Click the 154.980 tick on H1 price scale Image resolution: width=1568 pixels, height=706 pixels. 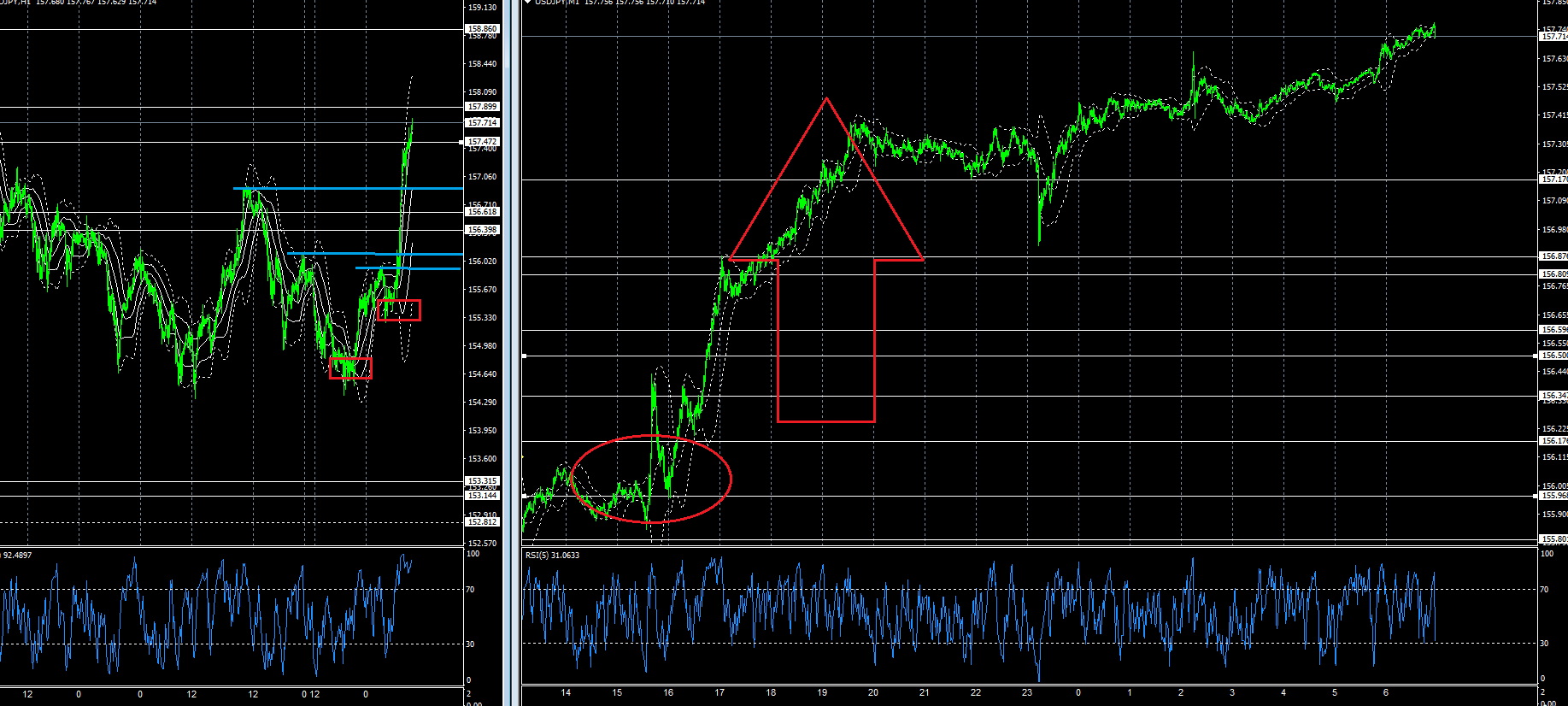pyautogui.click(x=482, y=346)
